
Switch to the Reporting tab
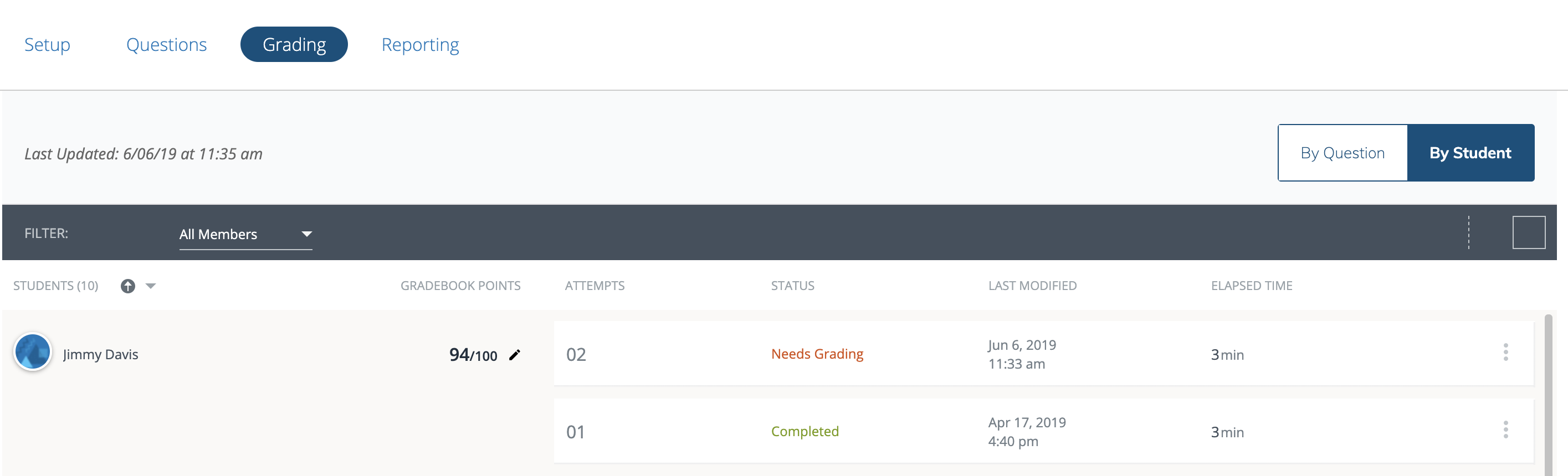pos(420,44)
